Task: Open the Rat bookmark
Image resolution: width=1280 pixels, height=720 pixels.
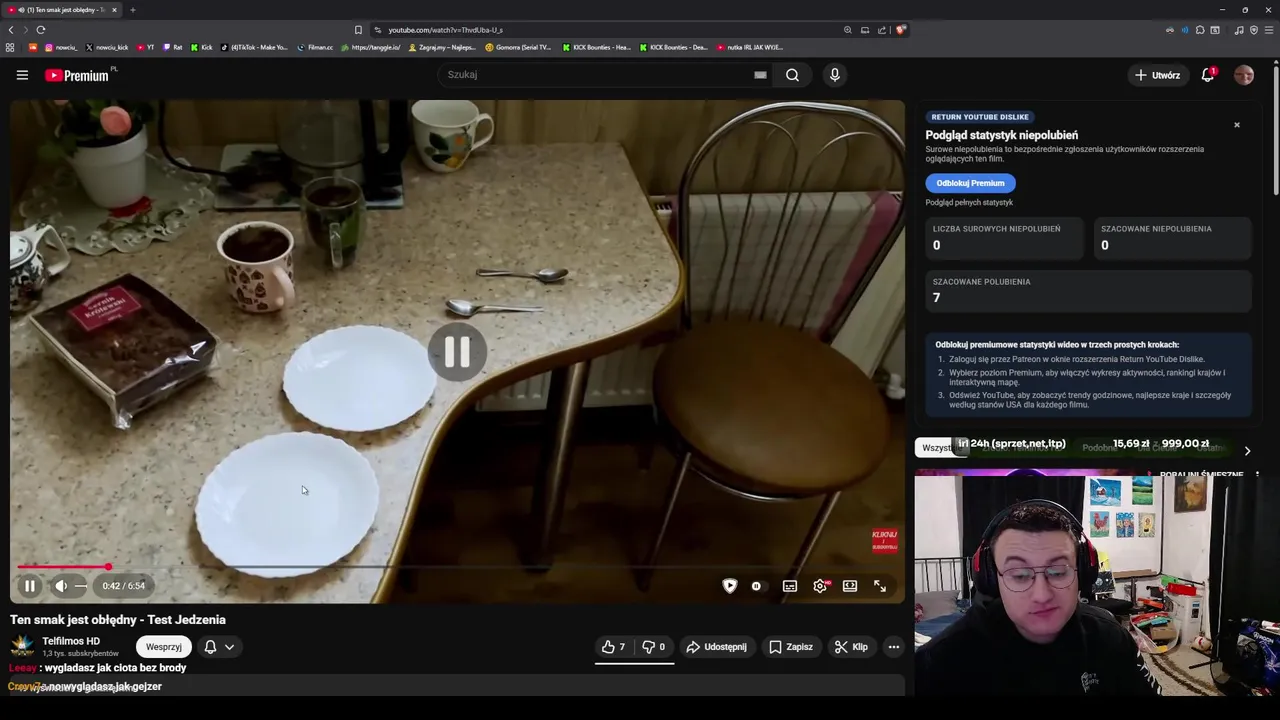Action: (x=172, y=47)
